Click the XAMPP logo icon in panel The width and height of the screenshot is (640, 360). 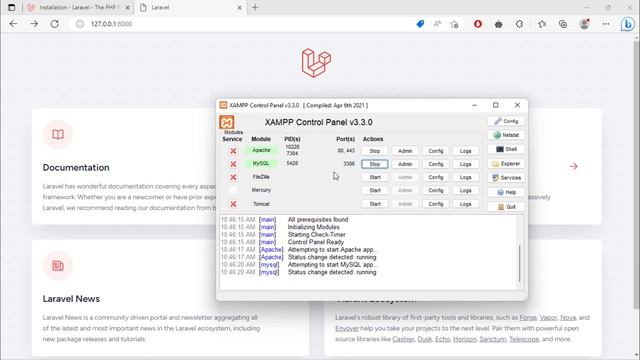click(227, 122)
